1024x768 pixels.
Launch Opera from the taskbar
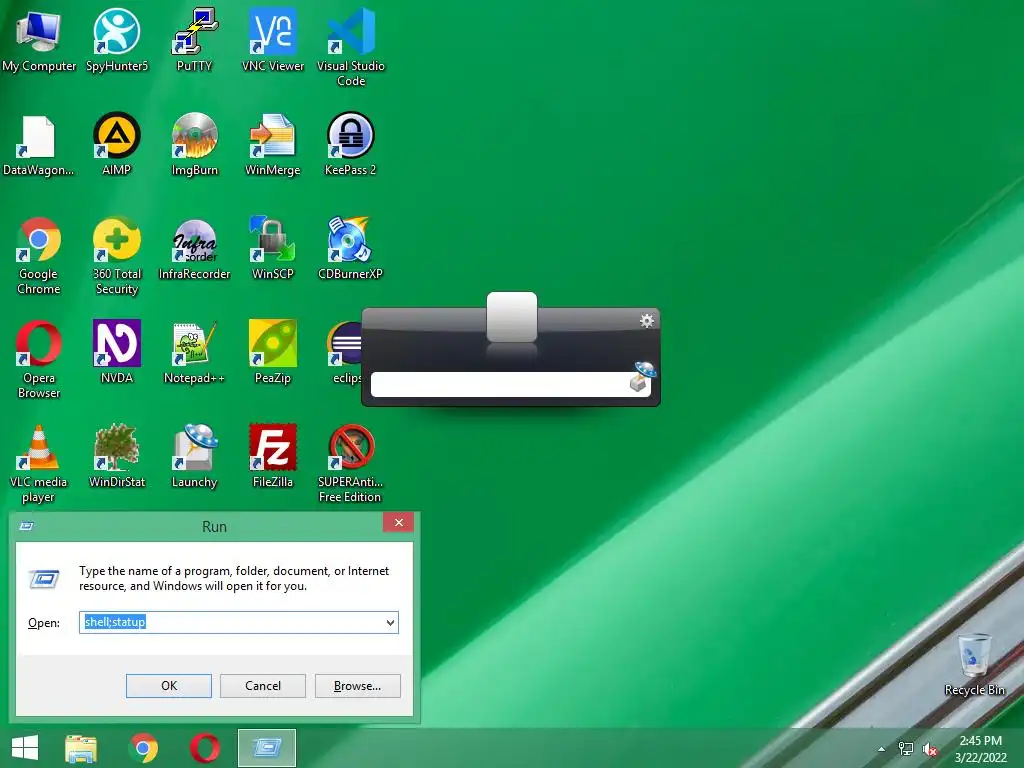pos(204,748)
